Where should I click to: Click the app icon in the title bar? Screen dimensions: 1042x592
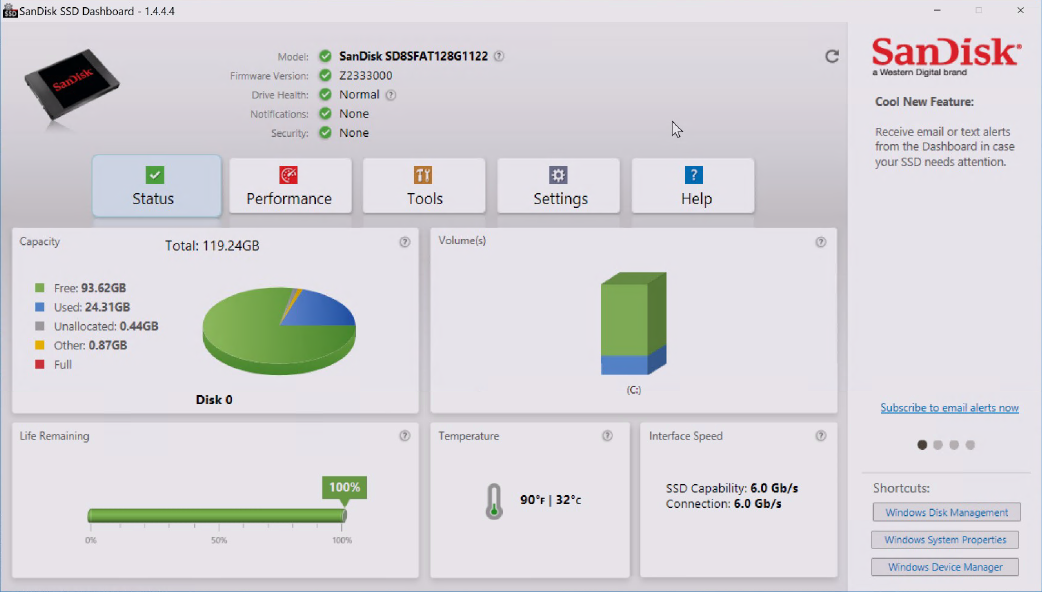point(10,11)
